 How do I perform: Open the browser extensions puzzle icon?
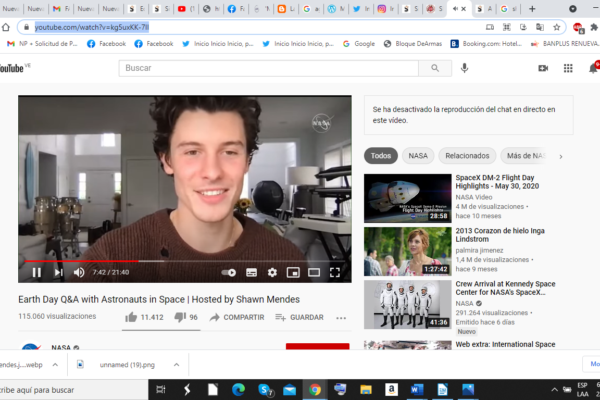594,27
